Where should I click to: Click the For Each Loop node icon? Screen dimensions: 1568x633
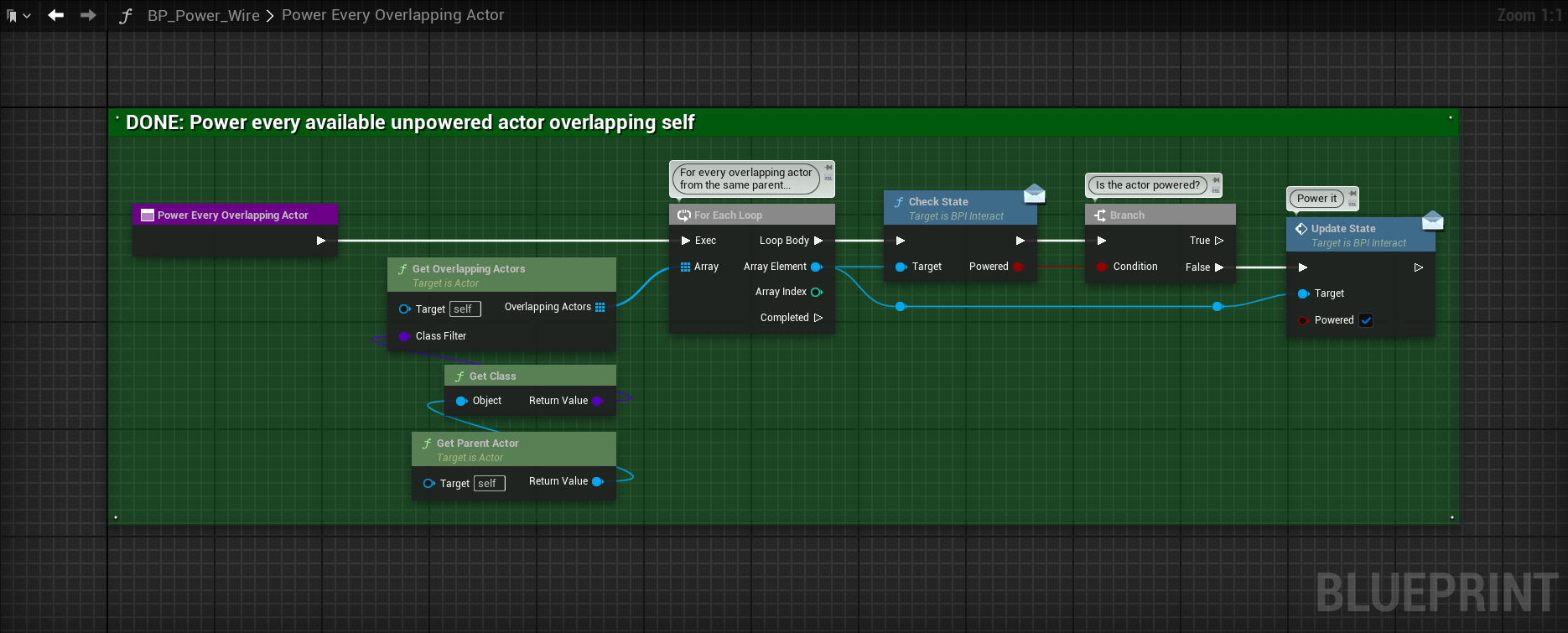(x=684, y=215)
